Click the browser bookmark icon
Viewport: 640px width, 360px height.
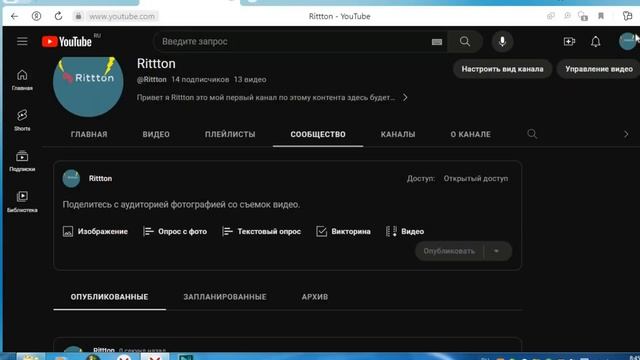(x=601, y=16)
